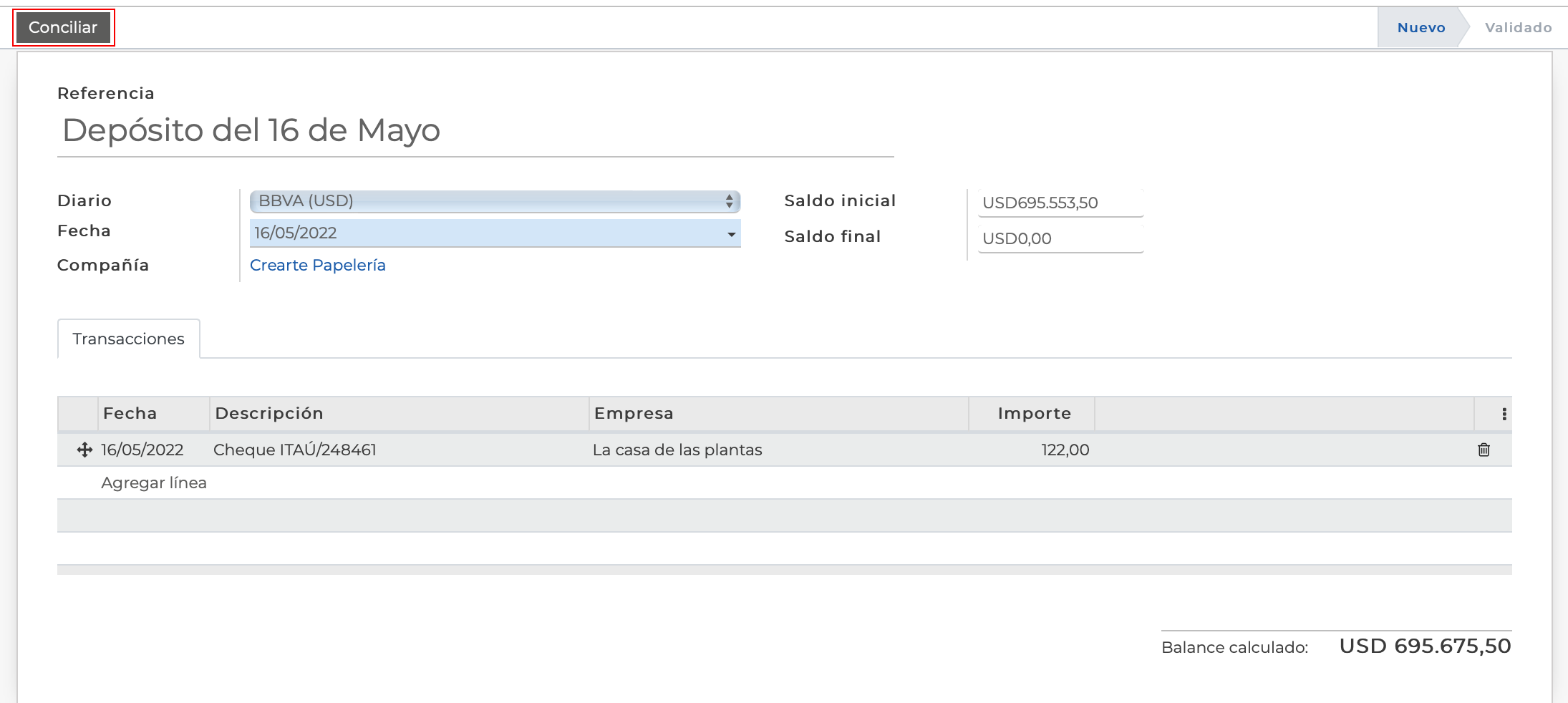Click the Validado status stage
This screenshot has height=703, width=1568.
click(1518, 28)
